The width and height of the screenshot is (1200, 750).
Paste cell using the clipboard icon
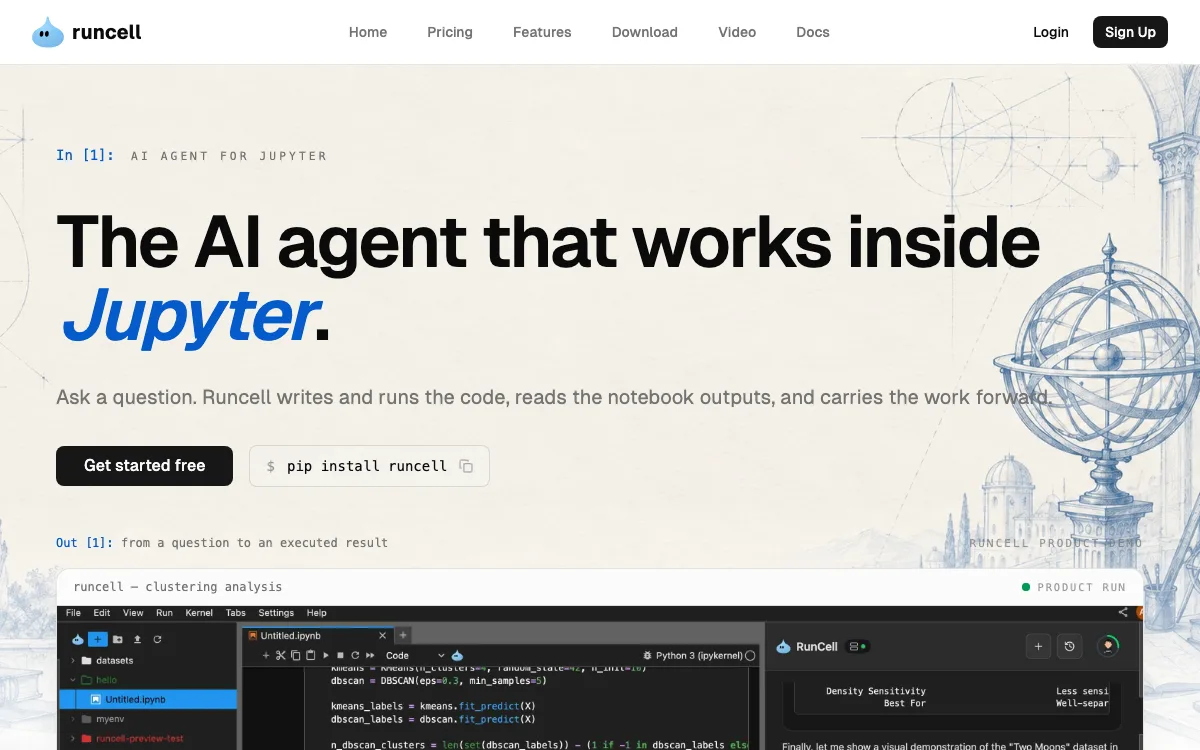coord(311,655)
